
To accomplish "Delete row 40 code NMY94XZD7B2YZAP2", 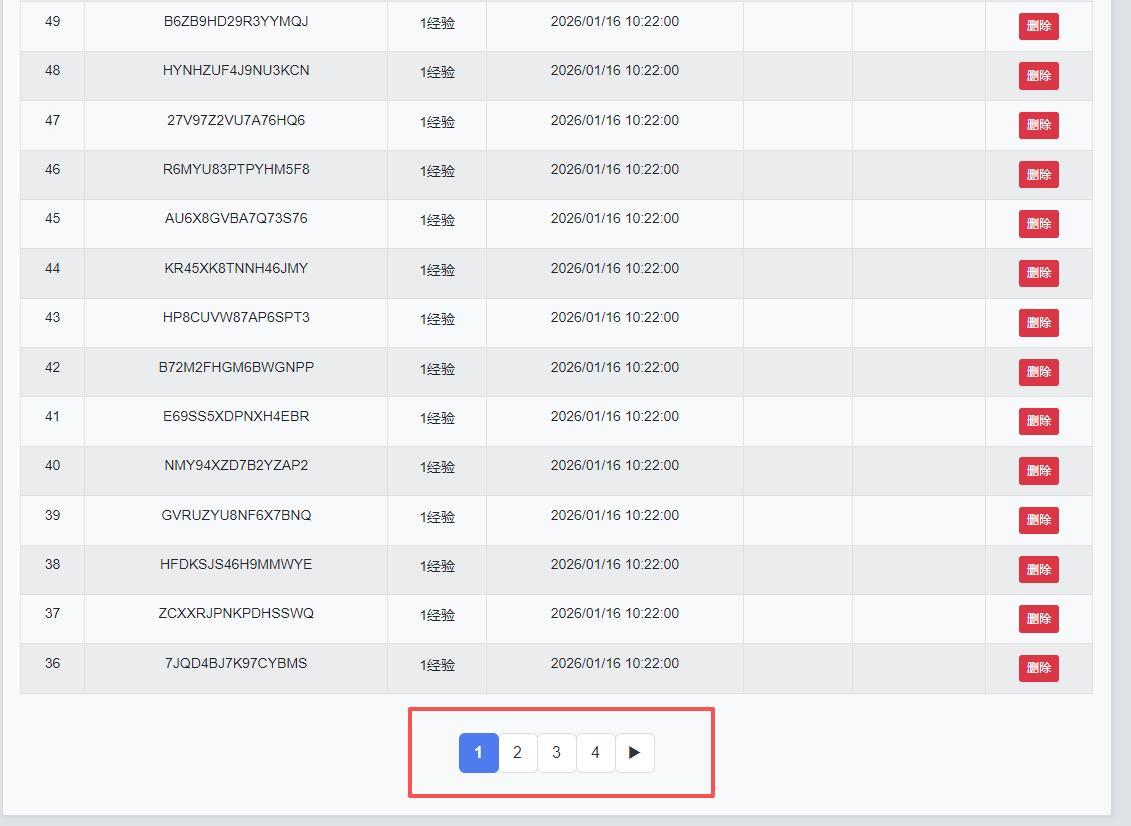I will coord(1038,471).
